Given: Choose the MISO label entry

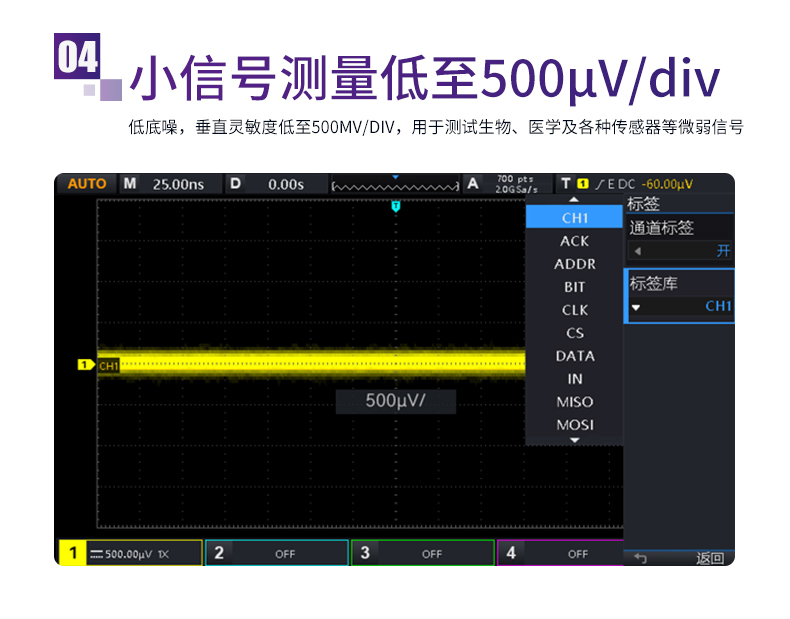Looking at the screenshot, I should [x=574, y=402].
